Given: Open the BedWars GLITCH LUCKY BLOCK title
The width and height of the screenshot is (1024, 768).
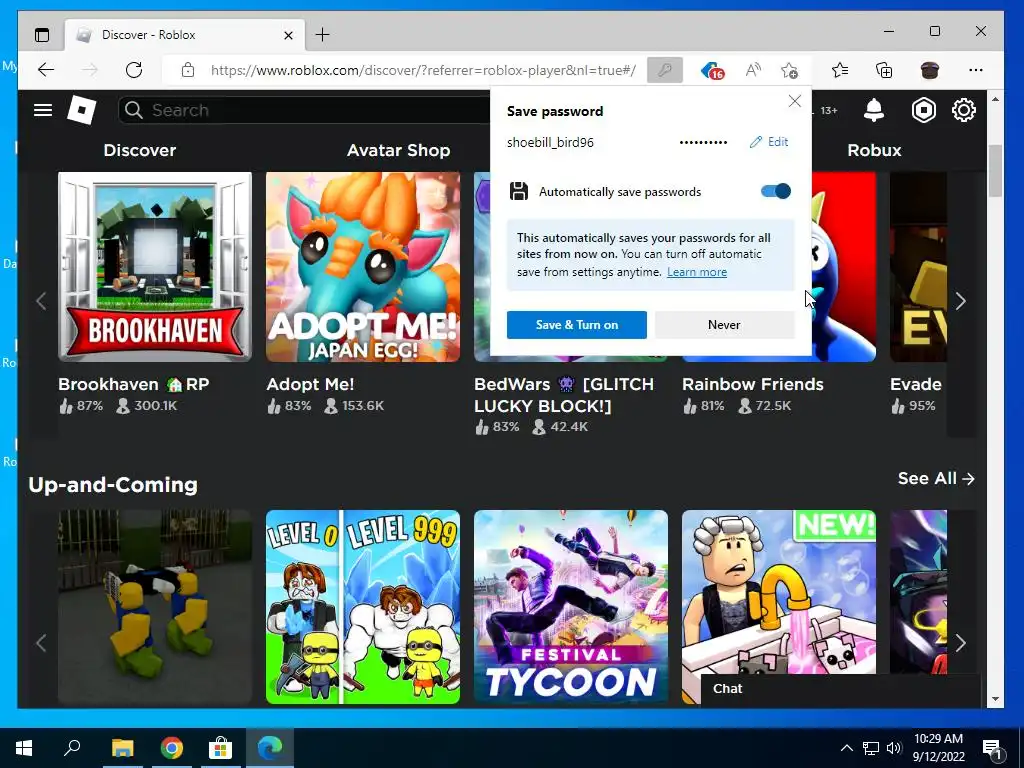Looking at the screenshot, I should (564, 394).
